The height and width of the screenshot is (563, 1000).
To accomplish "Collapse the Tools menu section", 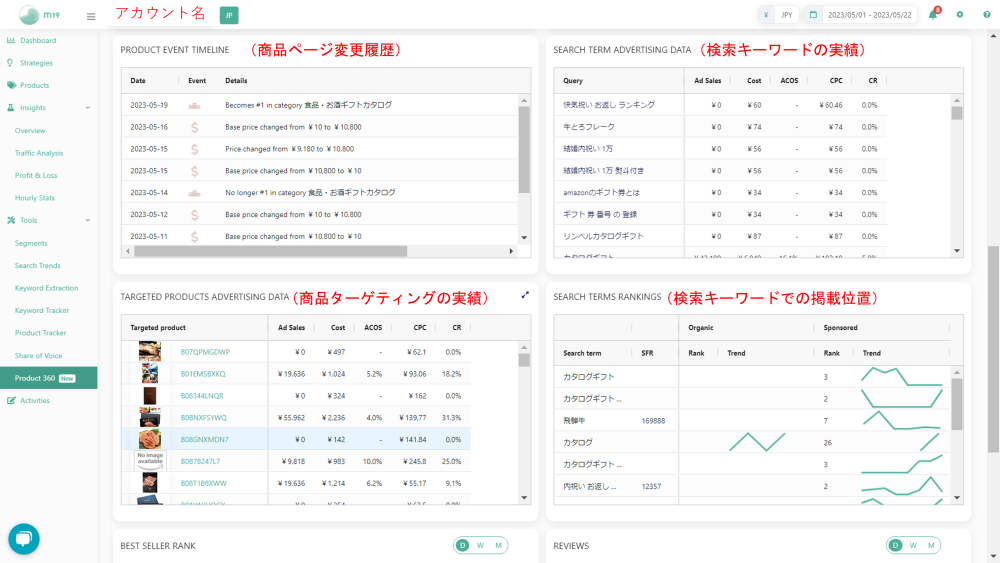I will (88, 220).
